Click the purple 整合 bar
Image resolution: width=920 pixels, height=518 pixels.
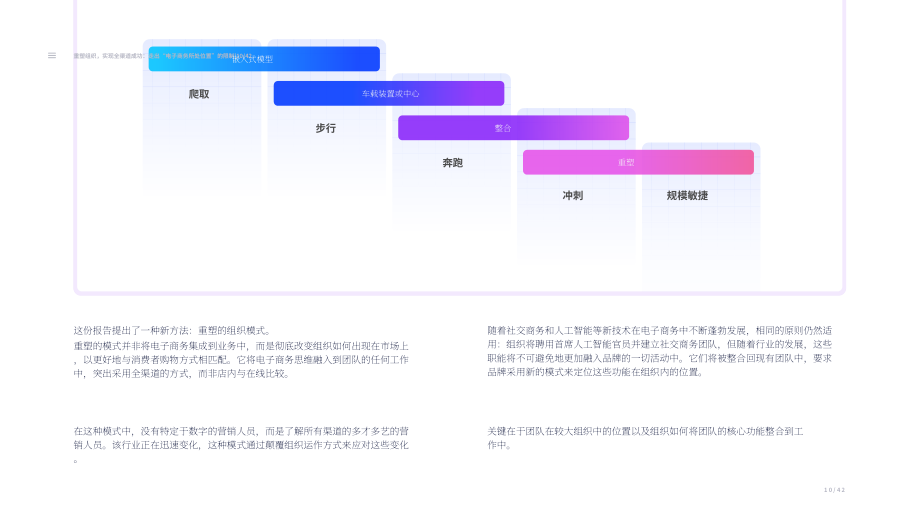click(513, 128)
